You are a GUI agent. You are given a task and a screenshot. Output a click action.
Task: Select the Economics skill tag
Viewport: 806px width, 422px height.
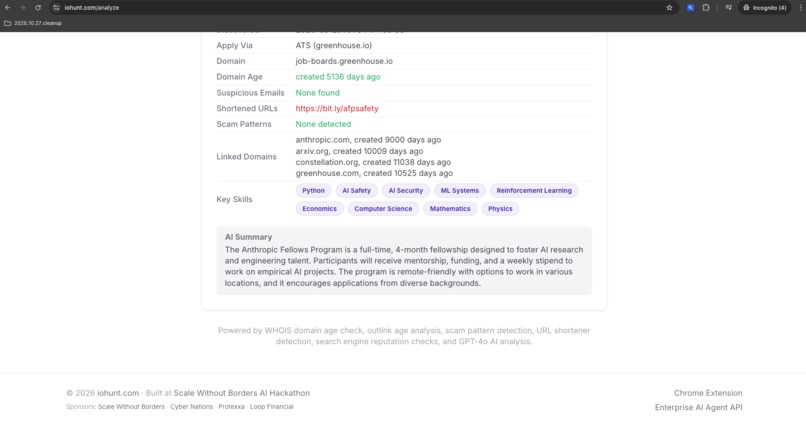pos(319,209)
